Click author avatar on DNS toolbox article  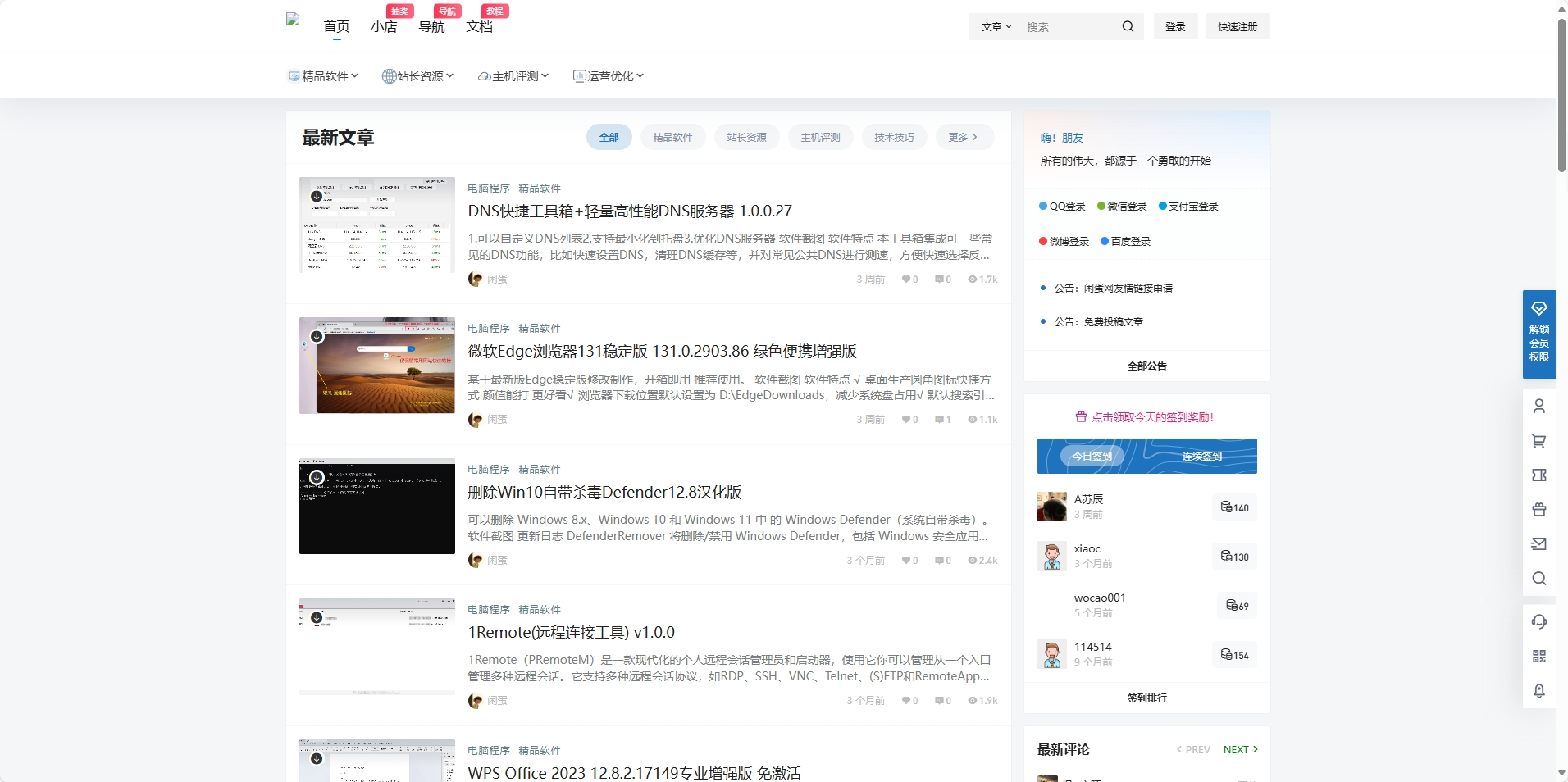[475, 279]
